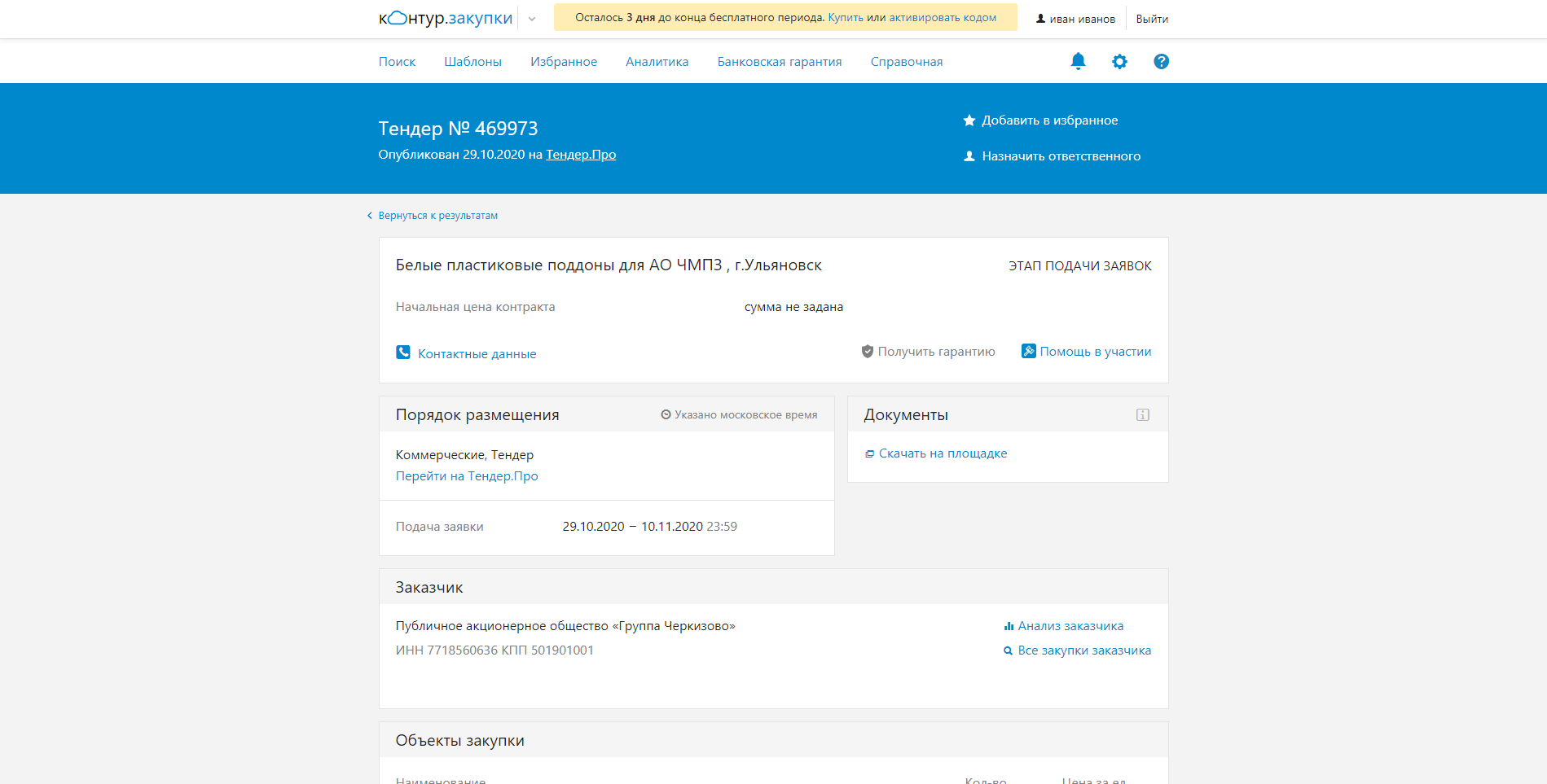Click the tender title Белые пластиковые поддоны

pyautogui.click(x=609, y=265)
